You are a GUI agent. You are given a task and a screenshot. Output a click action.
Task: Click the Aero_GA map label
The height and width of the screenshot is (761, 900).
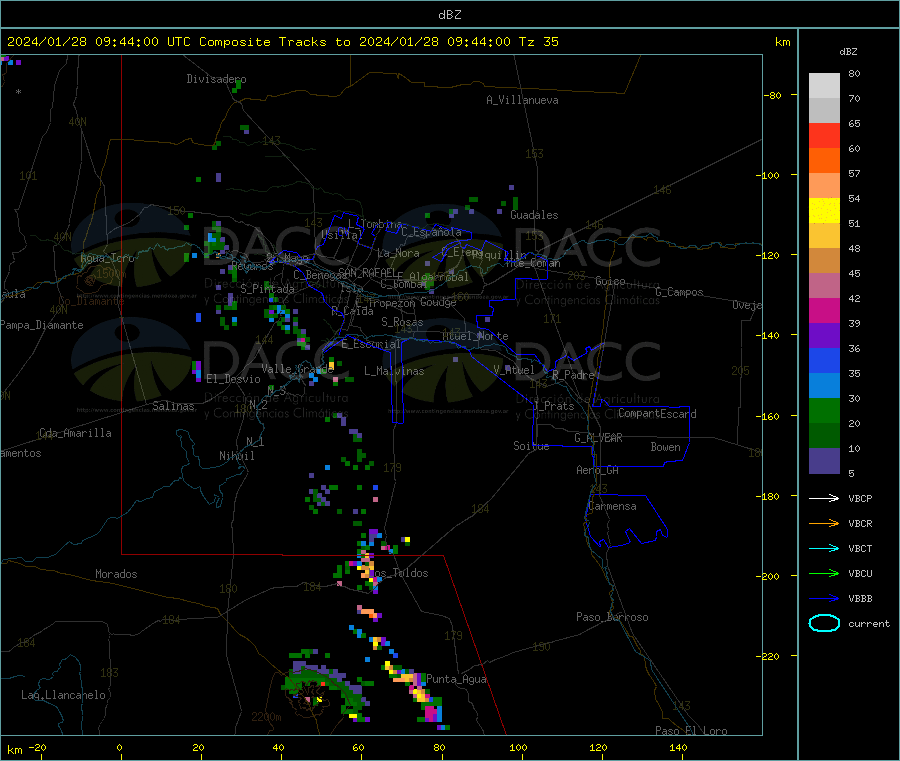[x=597, y=470]
